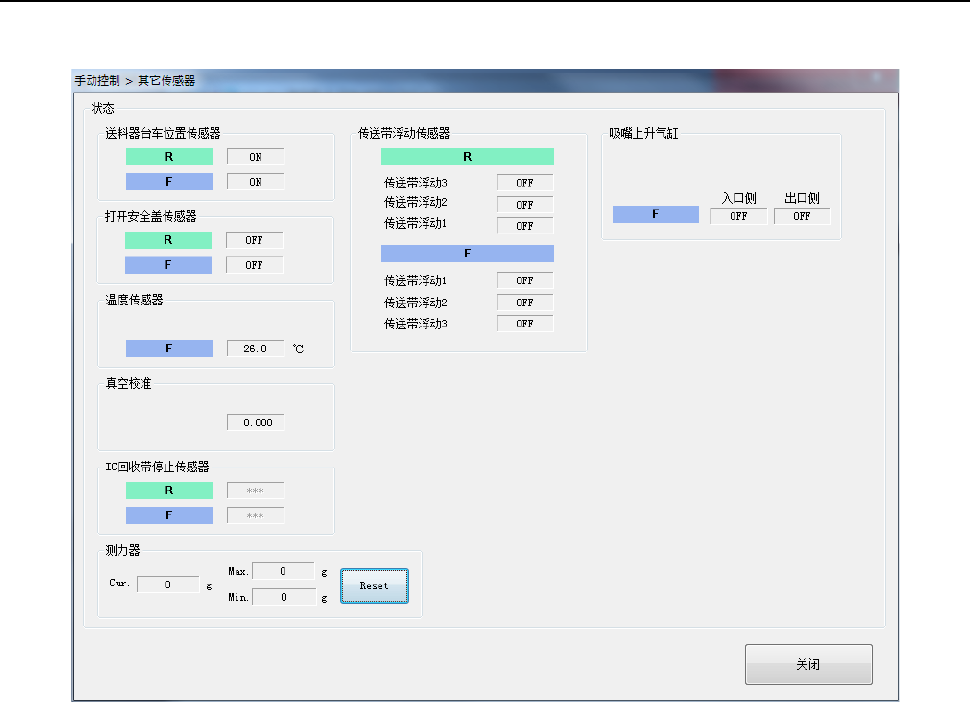The width and height of the screenshot is (970, 702).
Task: Click the 状态 group label
Action: 103,108
